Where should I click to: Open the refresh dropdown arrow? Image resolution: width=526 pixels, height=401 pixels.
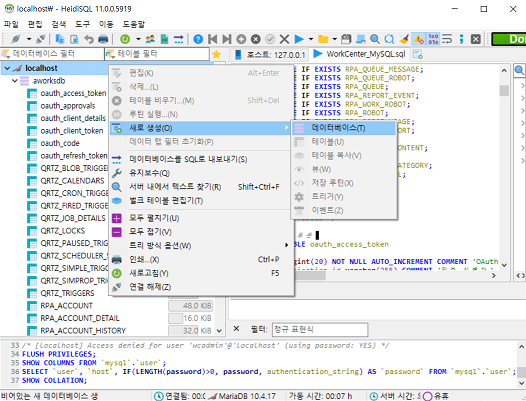138,39
